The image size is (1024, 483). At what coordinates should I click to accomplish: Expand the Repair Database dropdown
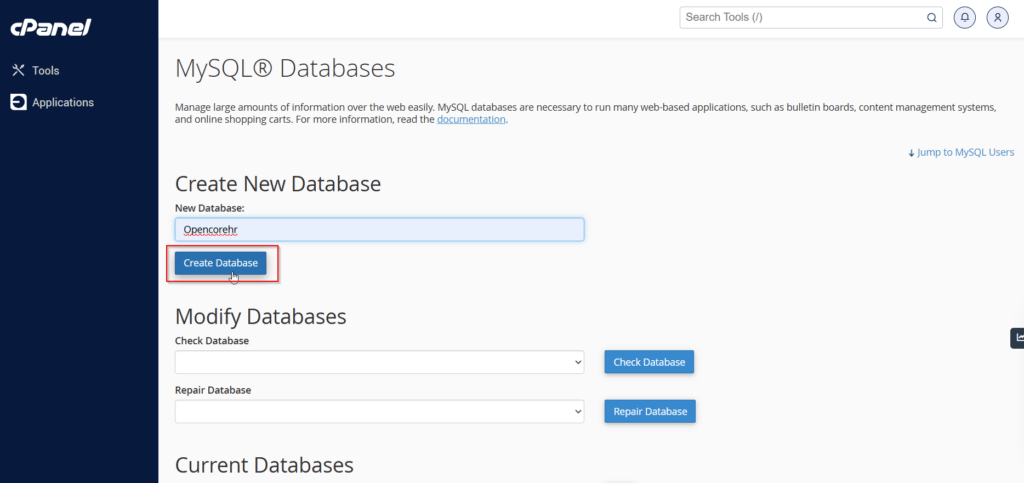[379, 411]
